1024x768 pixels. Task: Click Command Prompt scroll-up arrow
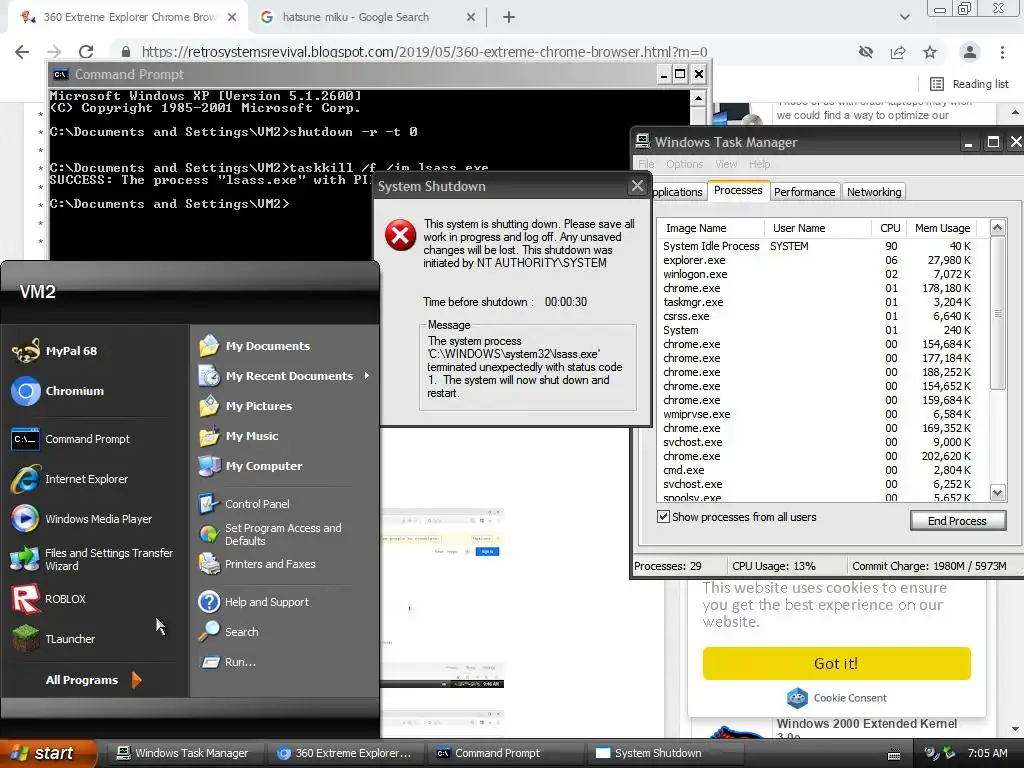click(698, 99)
